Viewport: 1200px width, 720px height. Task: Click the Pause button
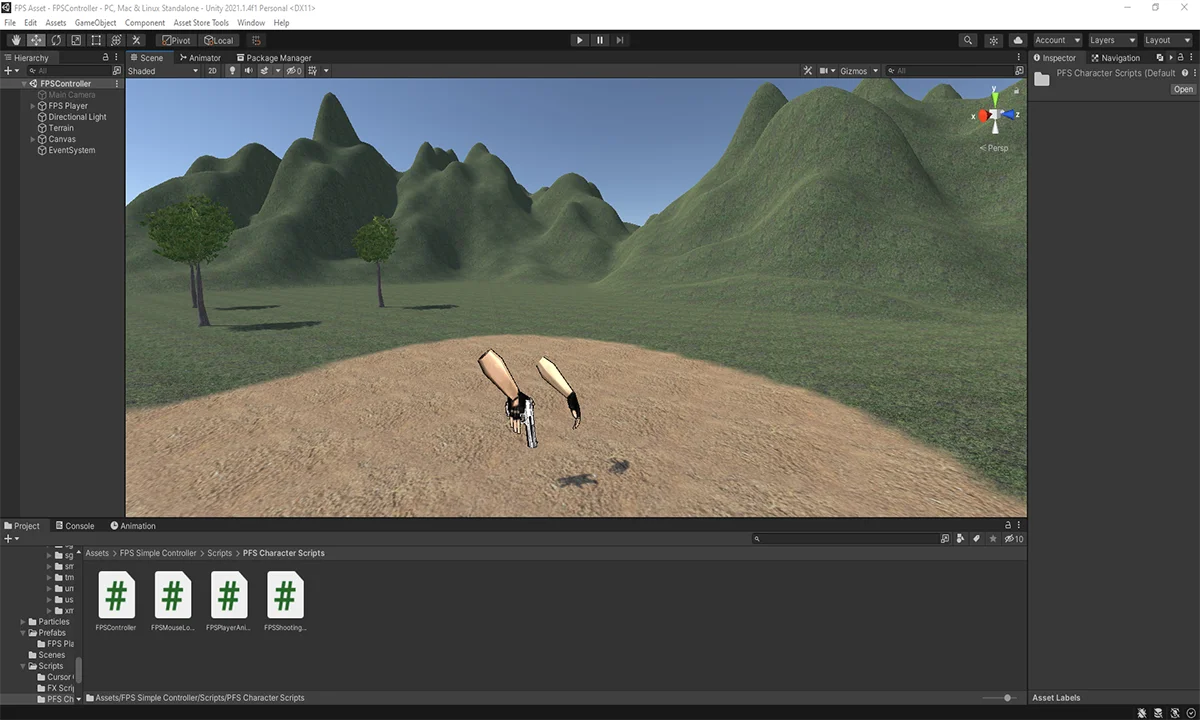click(600, 40)
